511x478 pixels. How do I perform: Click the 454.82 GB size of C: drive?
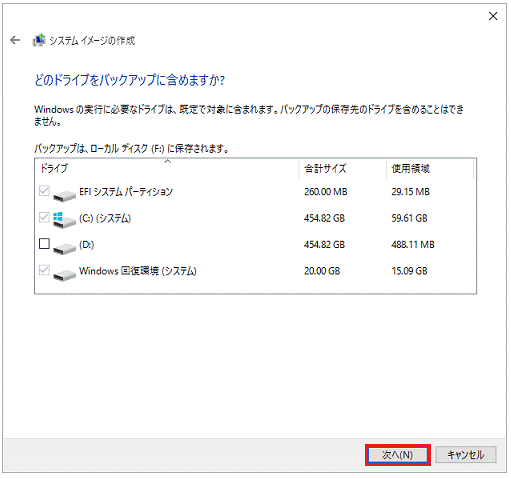[x=324, y=218]
